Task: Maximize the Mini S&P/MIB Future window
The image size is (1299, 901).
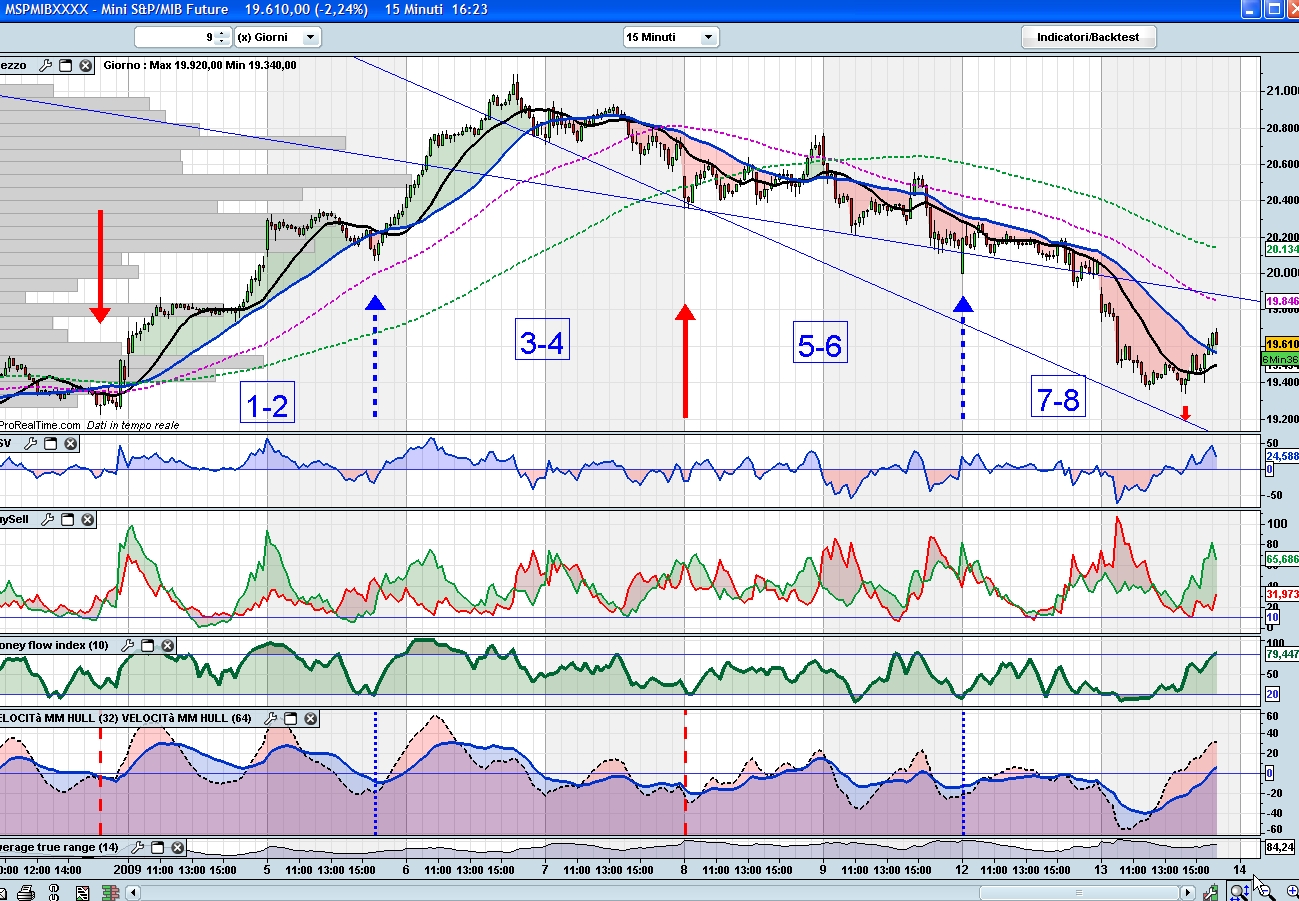Action: coord(1273,9)
